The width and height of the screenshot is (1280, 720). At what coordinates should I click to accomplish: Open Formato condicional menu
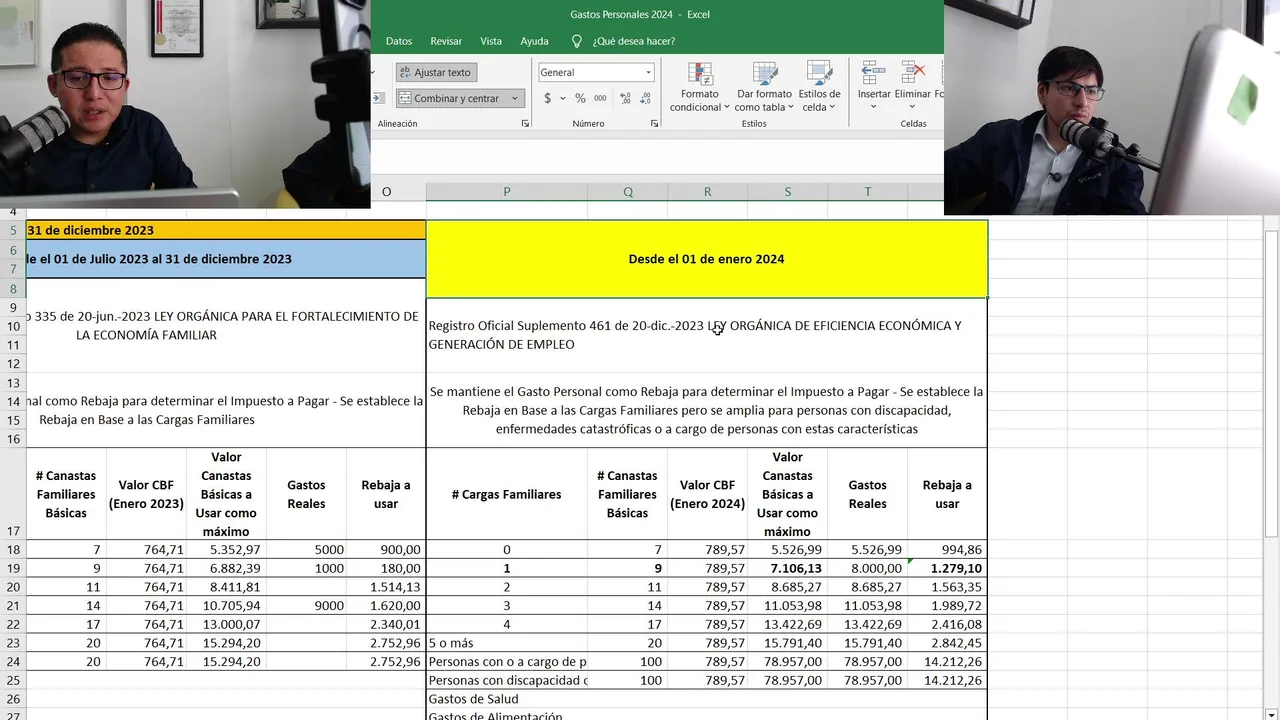pyautogui.click(x=700, y=87)
